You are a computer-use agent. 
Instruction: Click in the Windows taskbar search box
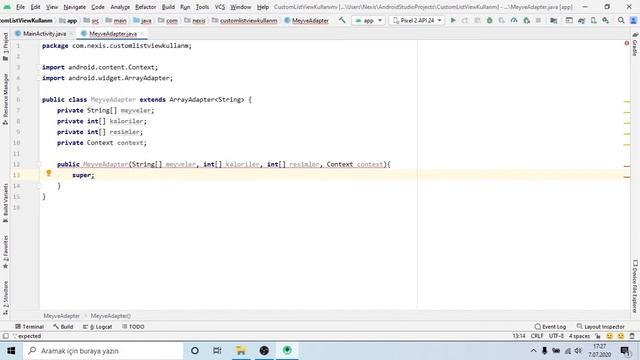point(104,351)
